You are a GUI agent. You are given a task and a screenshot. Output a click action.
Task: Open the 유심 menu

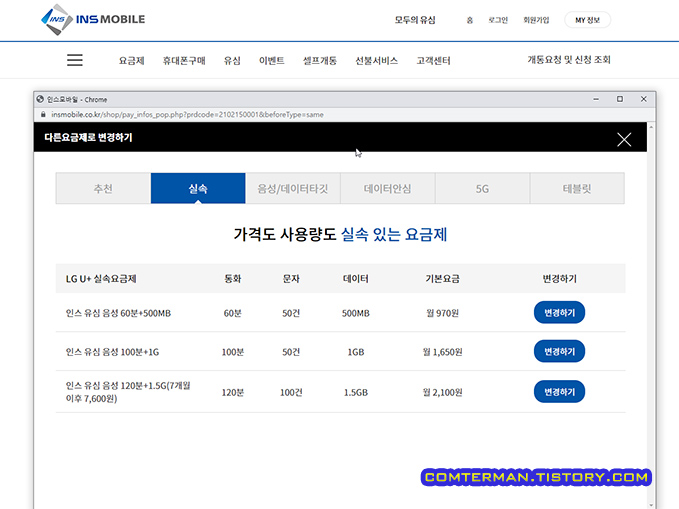pyautogui.click(x=232, y=61)
